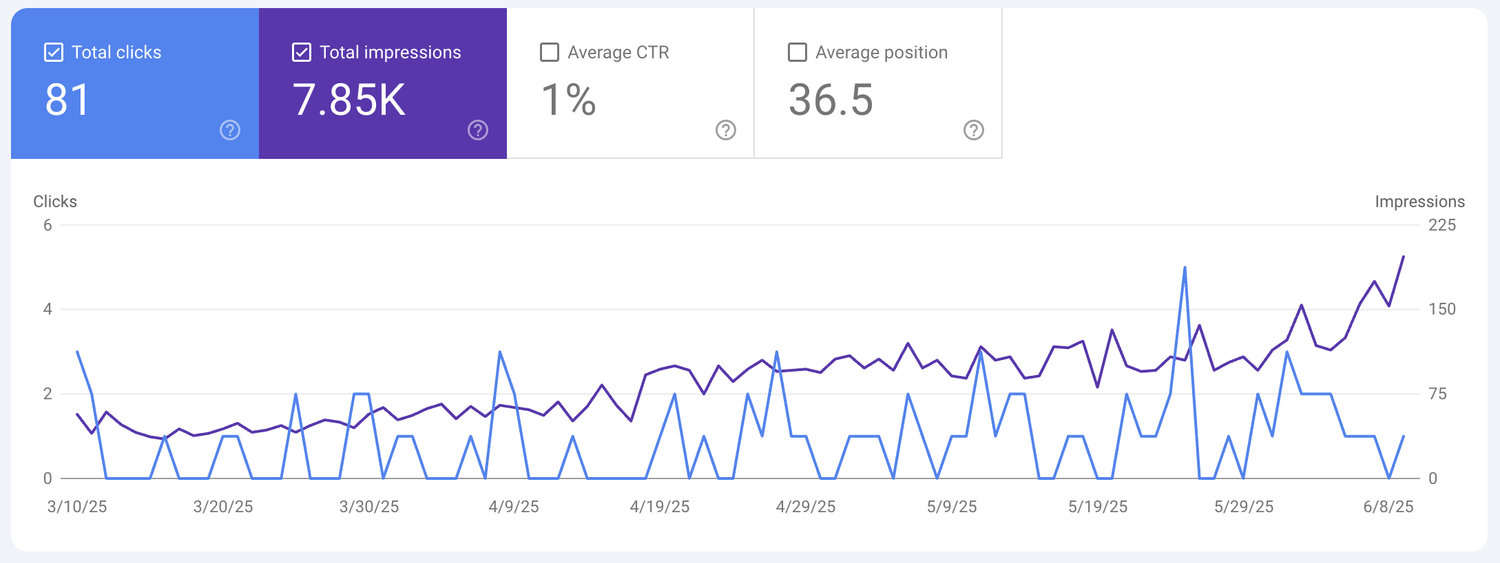The width and height of the screenshot is (1500, 563).
Task: Select the 36.5 average position value
Action: (x=830, y=100)
